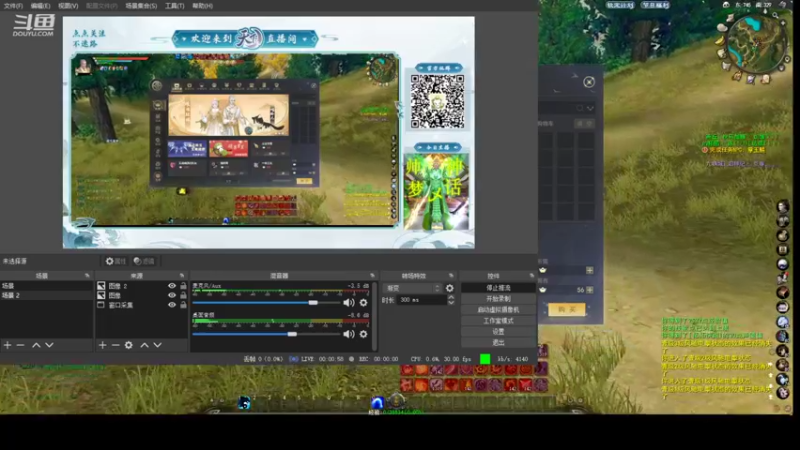Pop out the 来源 dock panel
Image resolution: width=800 pixels, height=450 pixels.
182,276
